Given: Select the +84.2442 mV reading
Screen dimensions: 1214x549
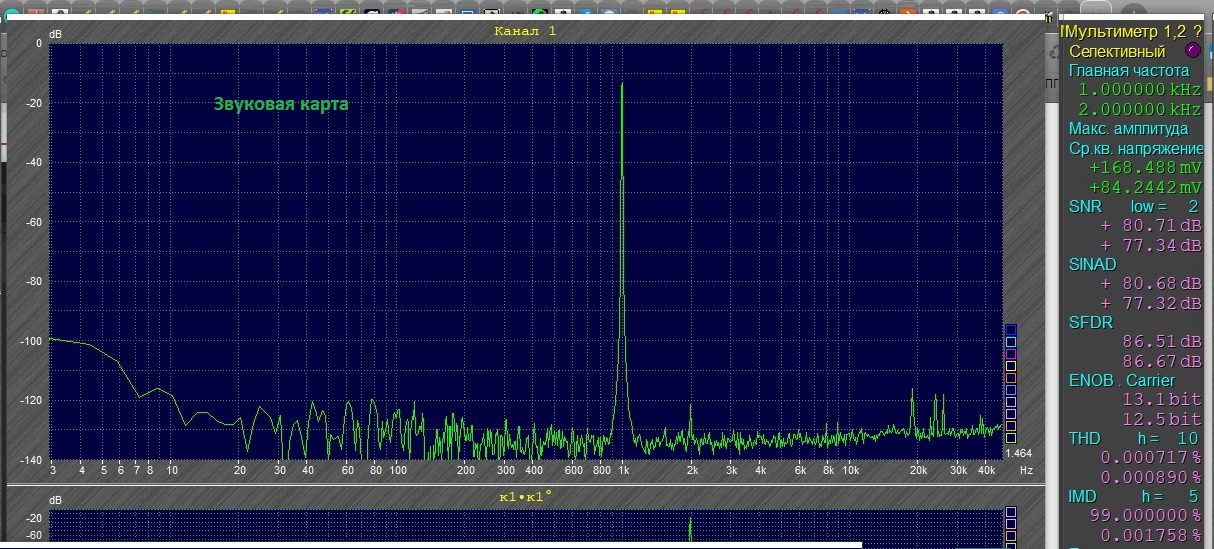Looking at the screenshot, I should tap(1145, 187).
